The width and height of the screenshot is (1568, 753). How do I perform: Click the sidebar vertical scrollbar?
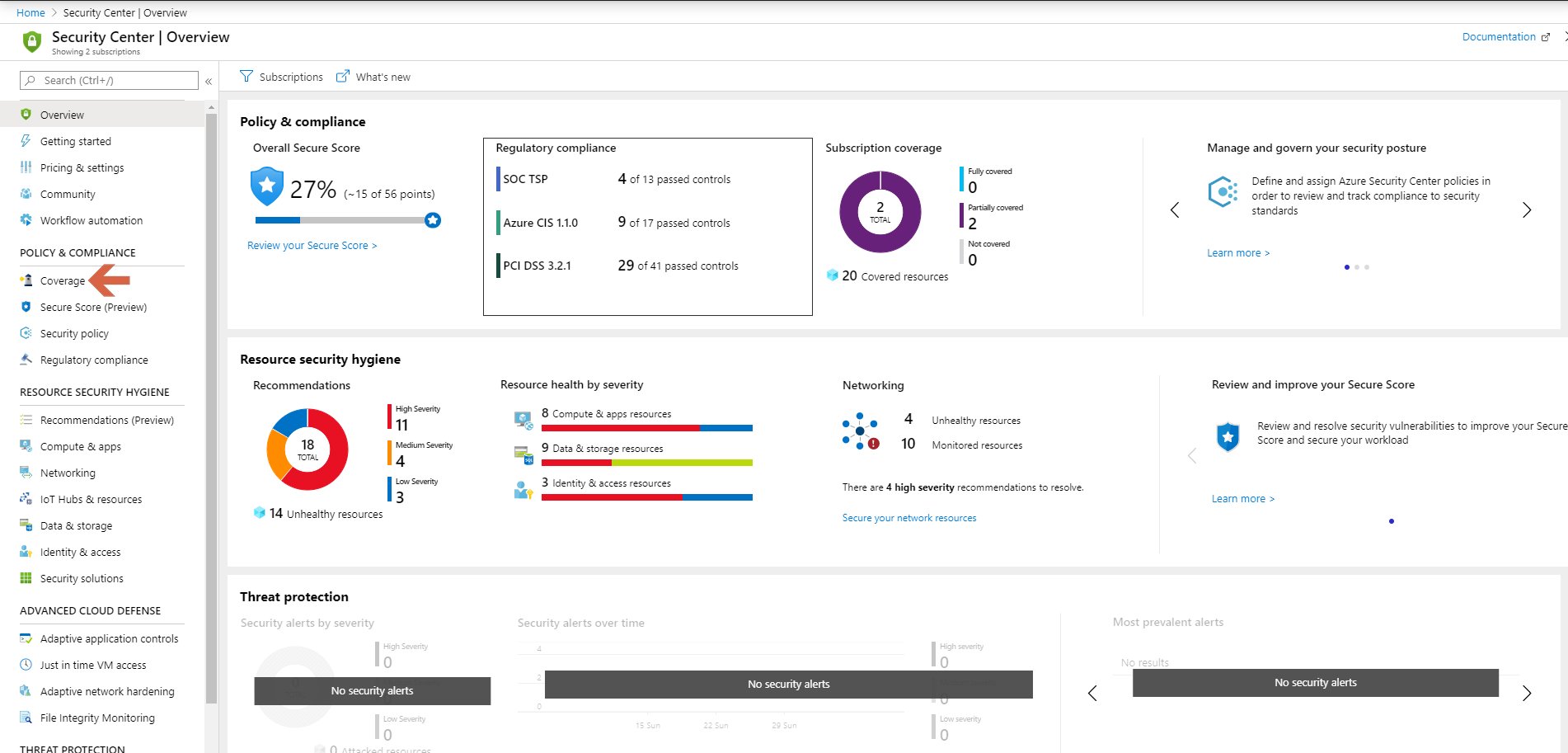tap(211, 408)
